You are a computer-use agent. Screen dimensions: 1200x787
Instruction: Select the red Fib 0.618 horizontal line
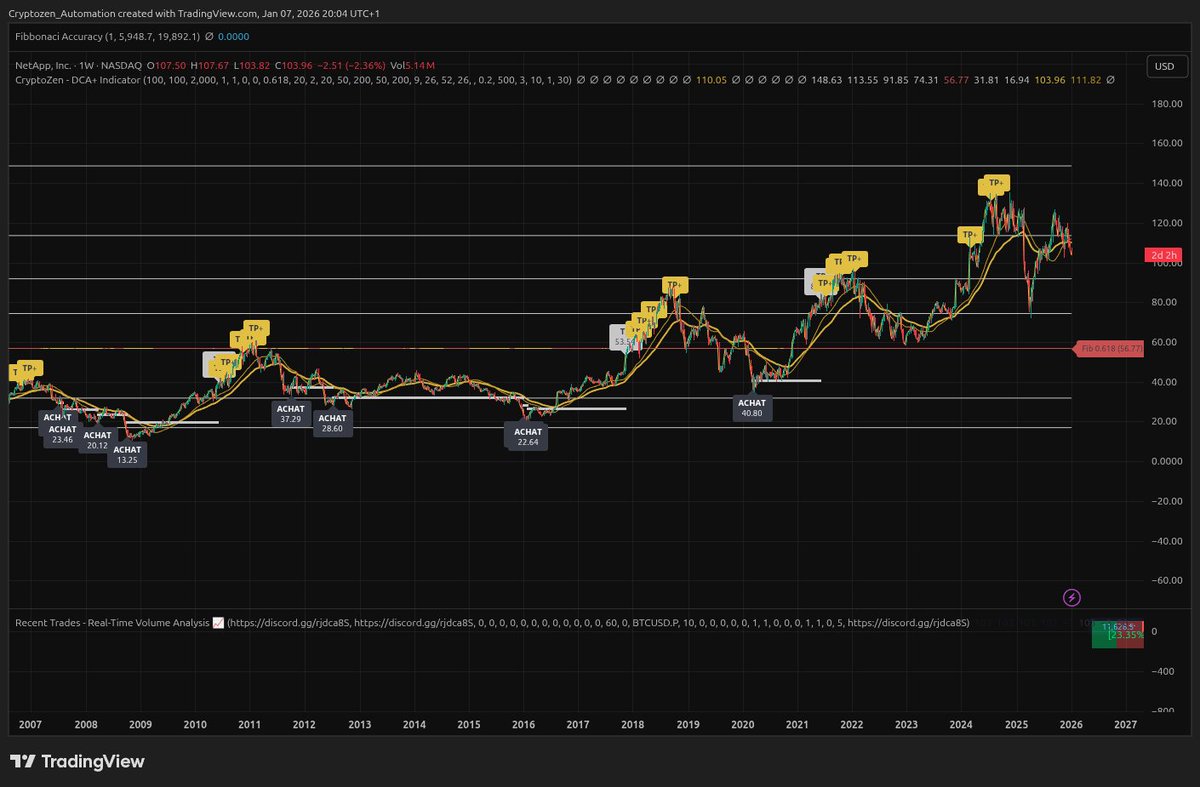540,349
